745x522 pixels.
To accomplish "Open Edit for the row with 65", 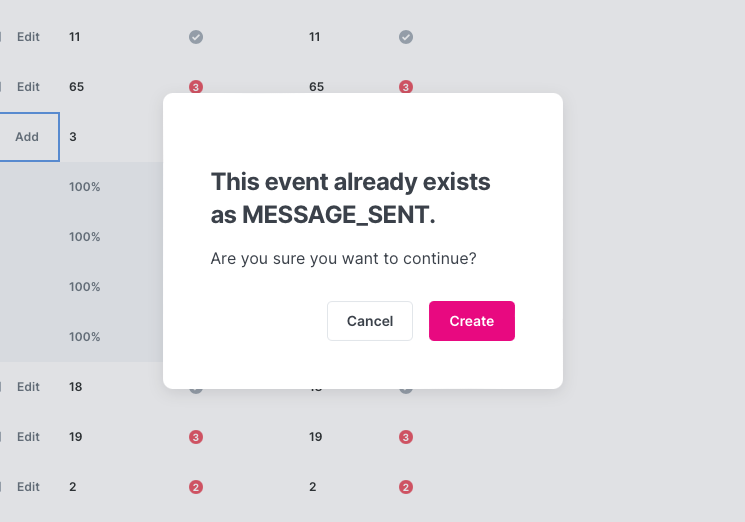I will pos(28,87).
